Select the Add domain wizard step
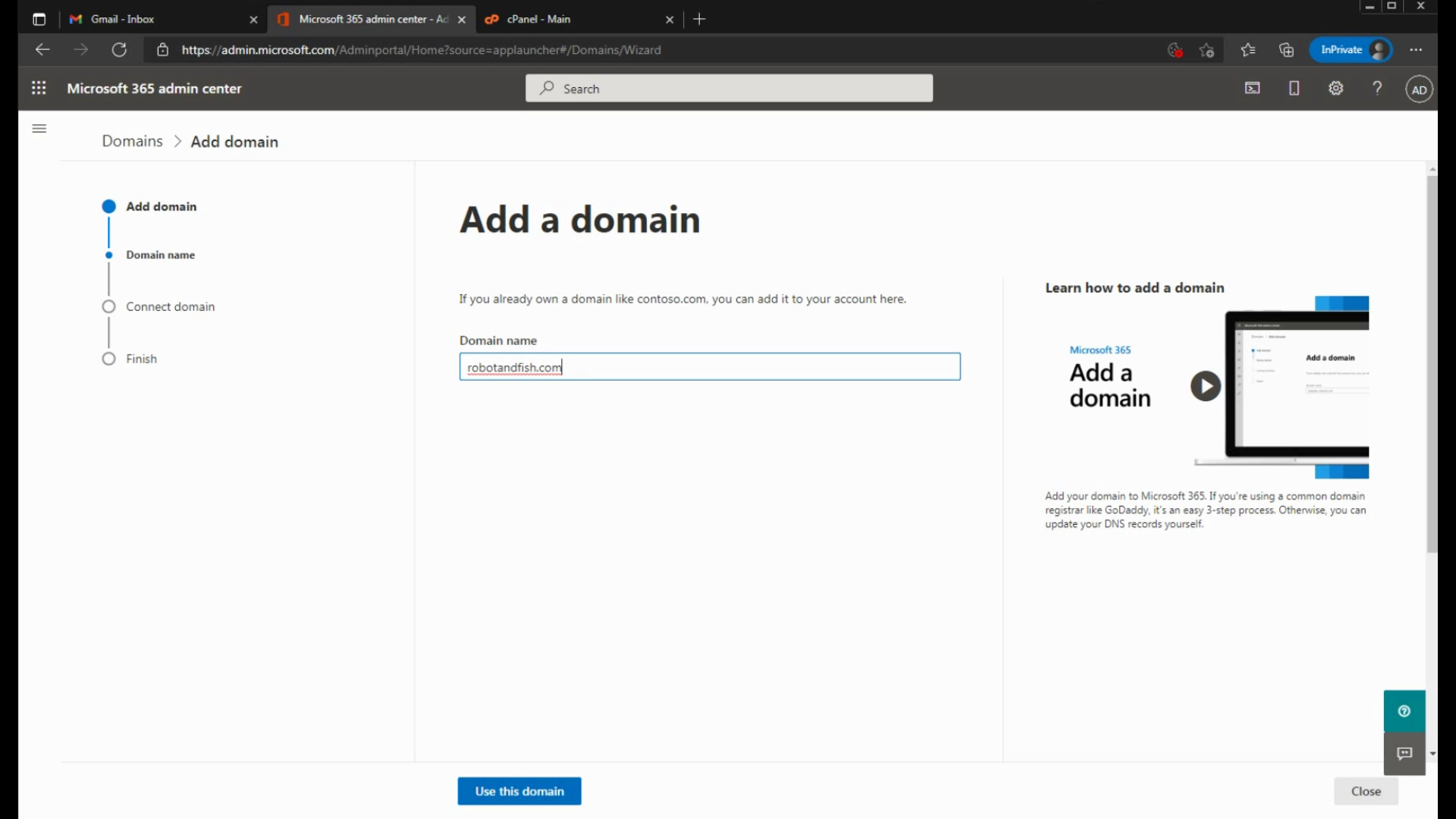Viewport: 1456px width, 819px height. (161, 206)
